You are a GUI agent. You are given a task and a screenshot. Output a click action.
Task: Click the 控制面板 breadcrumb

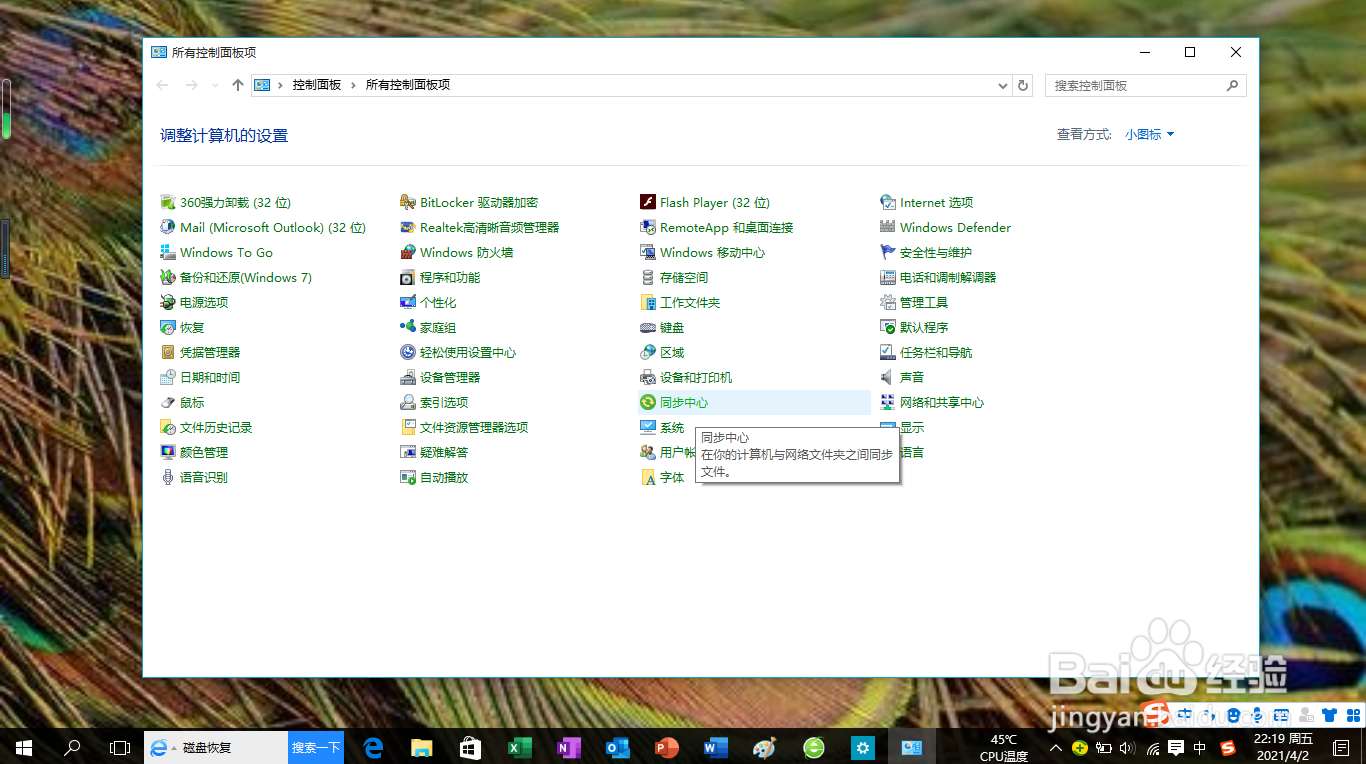(317, 85)
